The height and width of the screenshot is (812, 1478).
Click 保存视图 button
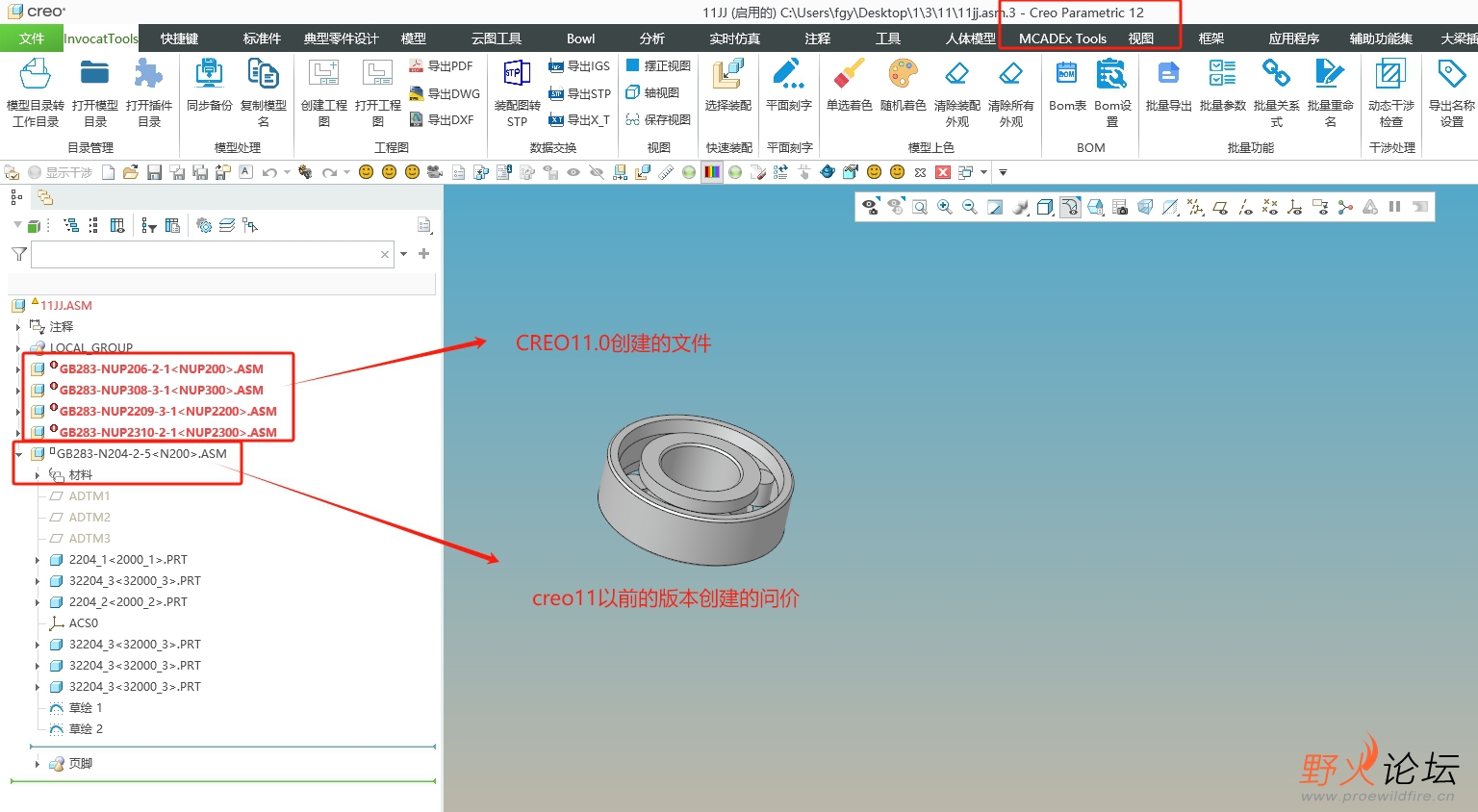click(658, 119)
